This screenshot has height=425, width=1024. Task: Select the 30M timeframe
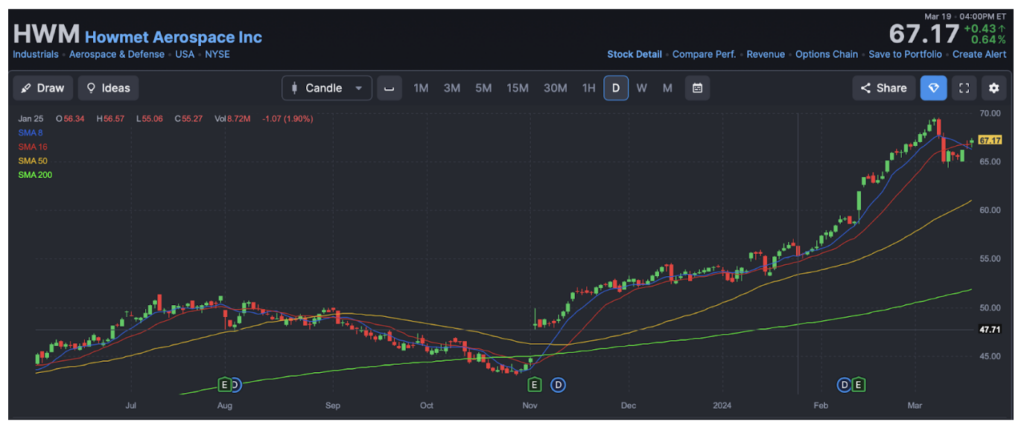tap(555, 88)
